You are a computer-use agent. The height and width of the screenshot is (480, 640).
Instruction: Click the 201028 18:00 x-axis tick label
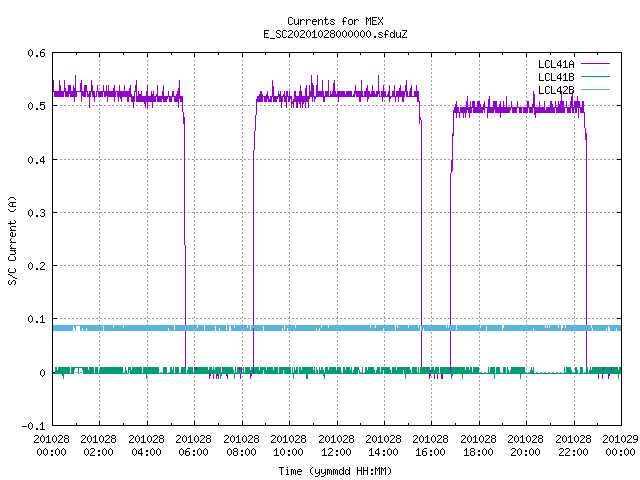pos(478,446)
